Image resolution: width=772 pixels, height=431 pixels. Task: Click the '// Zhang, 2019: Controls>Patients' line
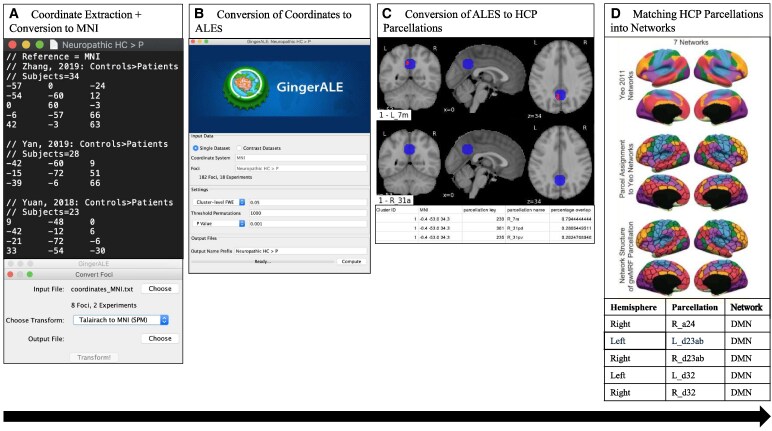[92, 66]
